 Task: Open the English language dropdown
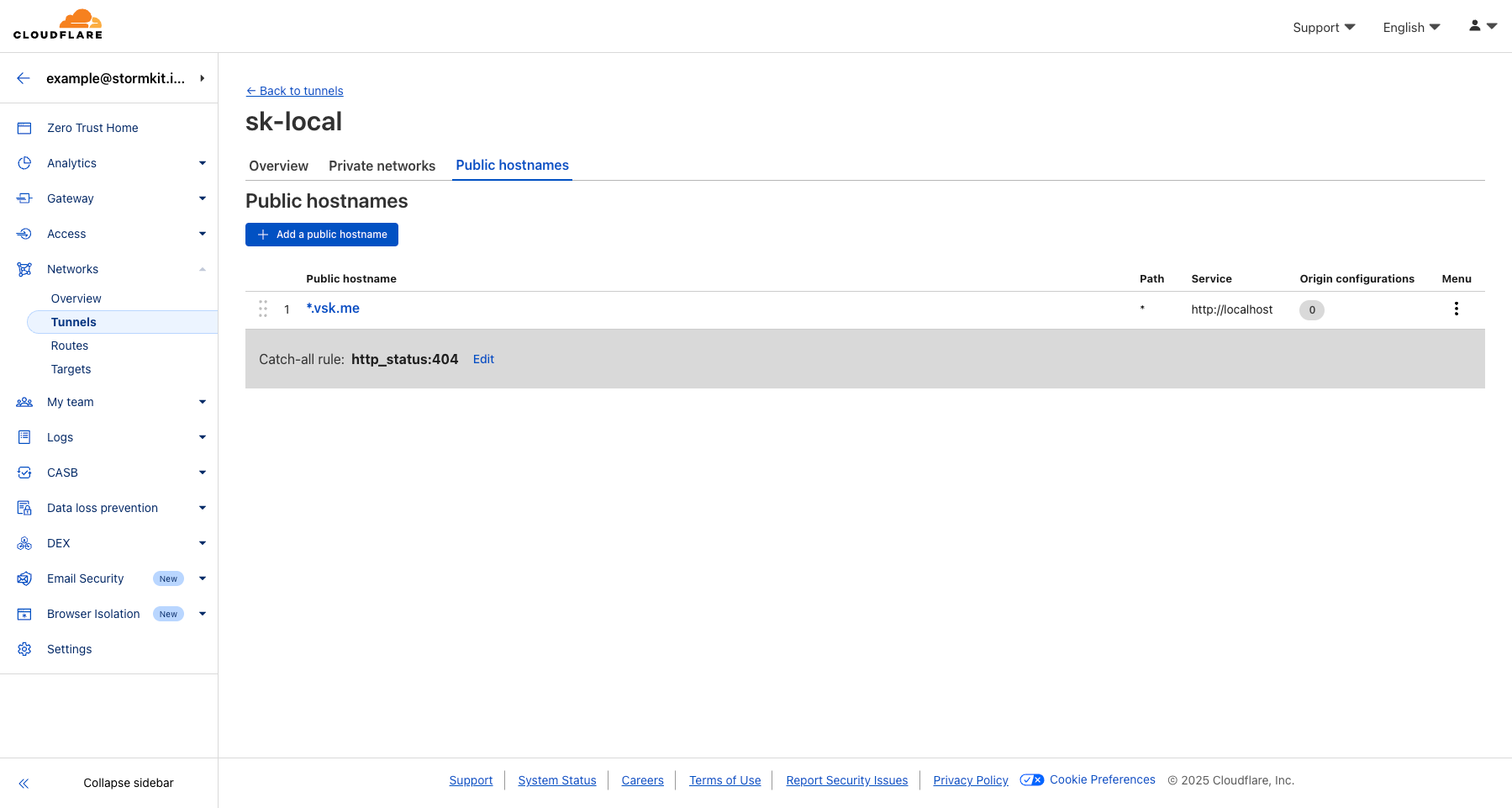click(1409, 27)
